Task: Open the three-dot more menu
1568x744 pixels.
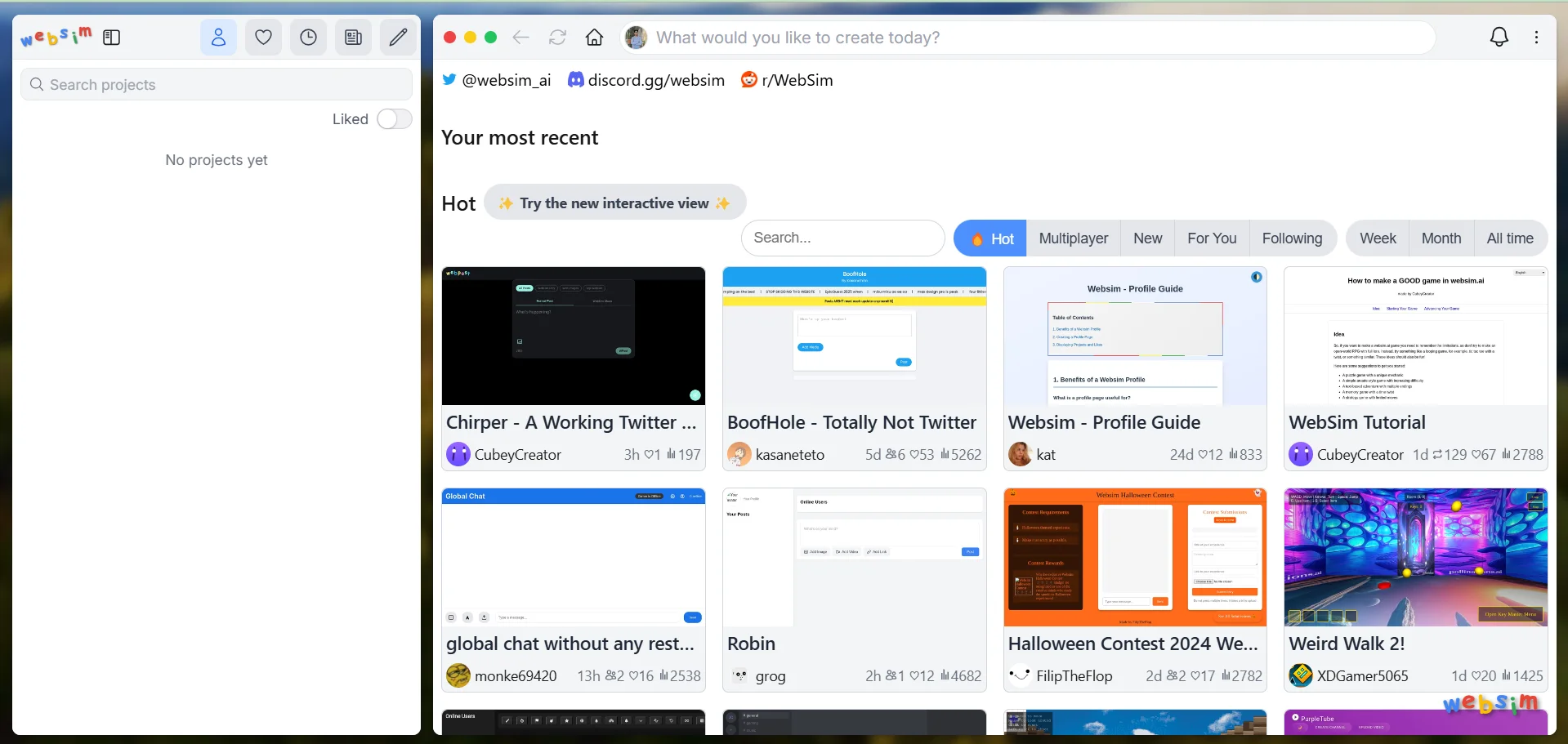Action: (x=1536, y=38)
